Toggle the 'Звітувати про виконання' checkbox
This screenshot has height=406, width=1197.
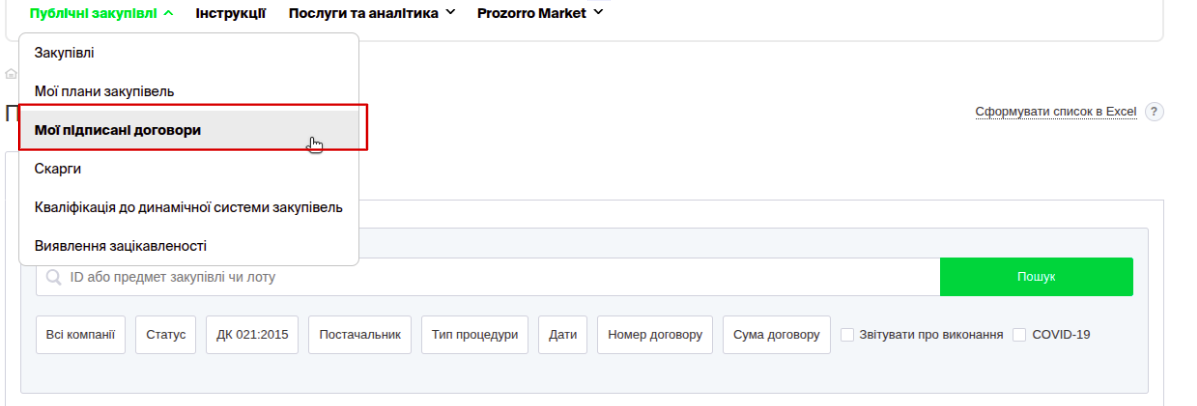tap(847, 335)
